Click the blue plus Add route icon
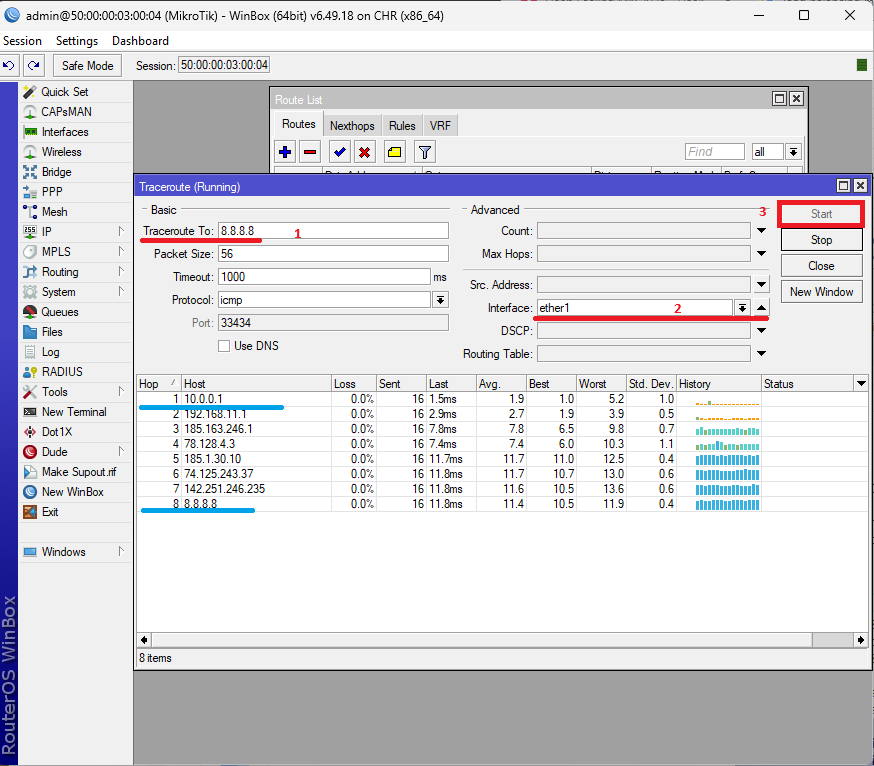 pyautogui.click(x=285, y=152)
